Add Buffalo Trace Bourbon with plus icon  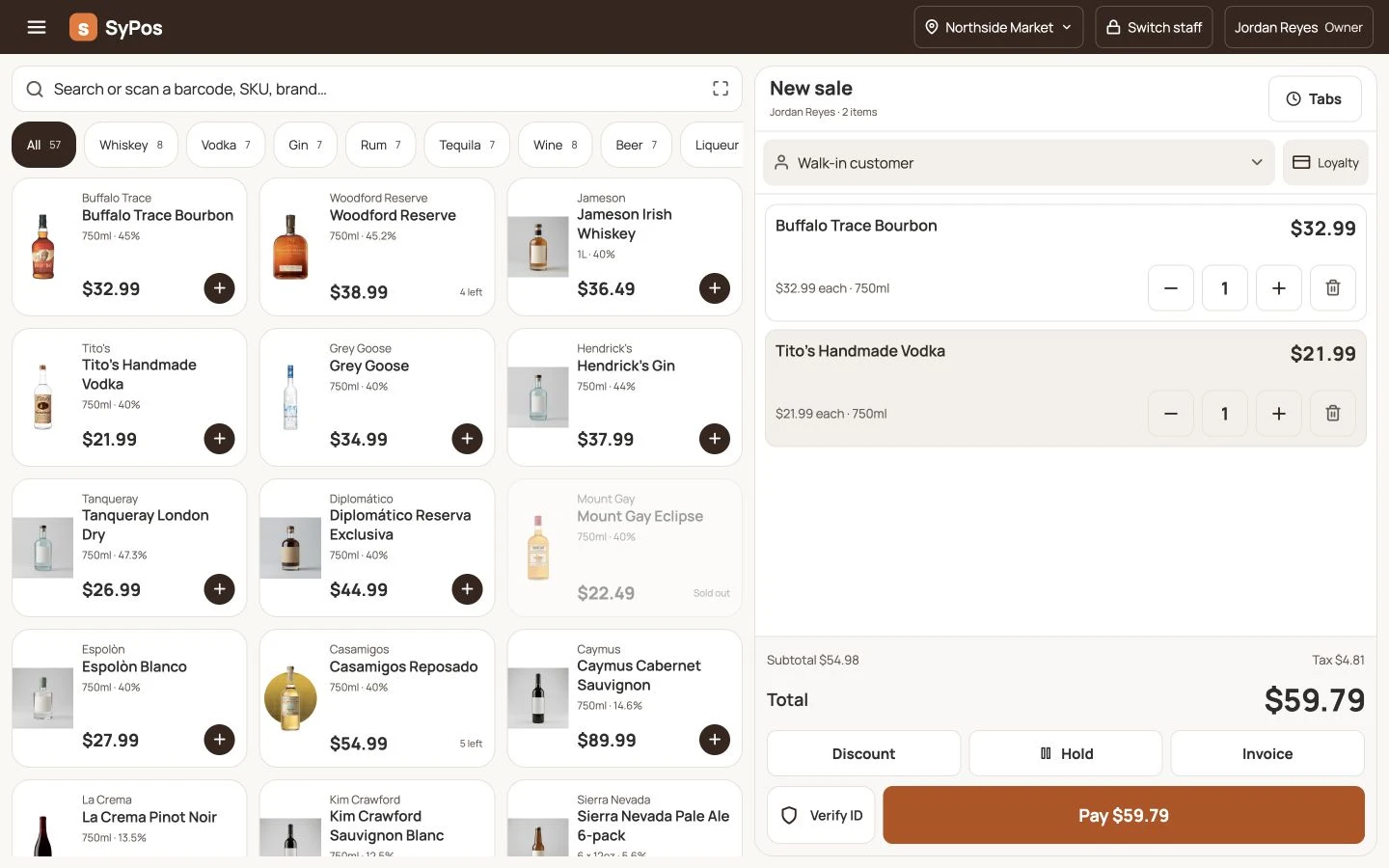pyautogui.click(x=219, y=288)
